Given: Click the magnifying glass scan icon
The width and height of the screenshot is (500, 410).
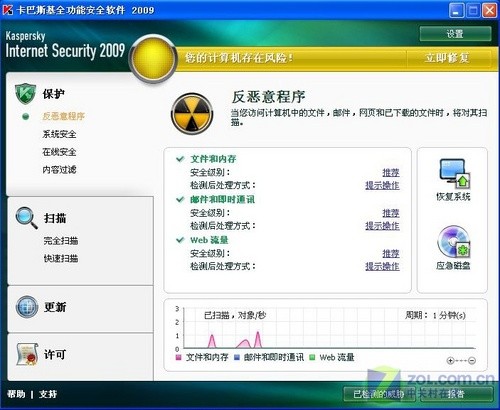Looking at the screenshot, I should (x=27, y=218).
